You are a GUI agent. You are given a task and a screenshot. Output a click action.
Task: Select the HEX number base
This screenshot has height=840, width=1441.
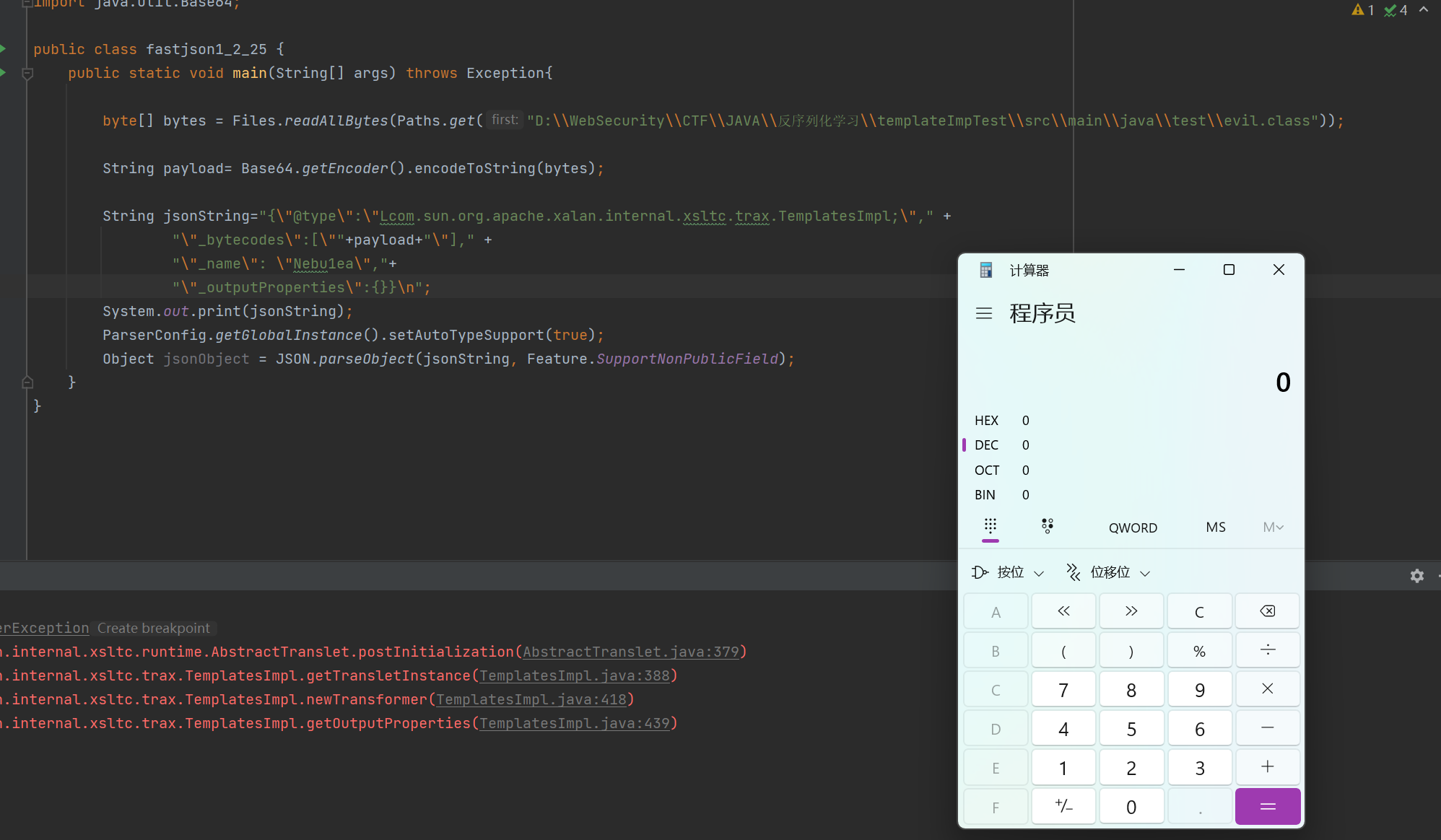tap(987, 421)
